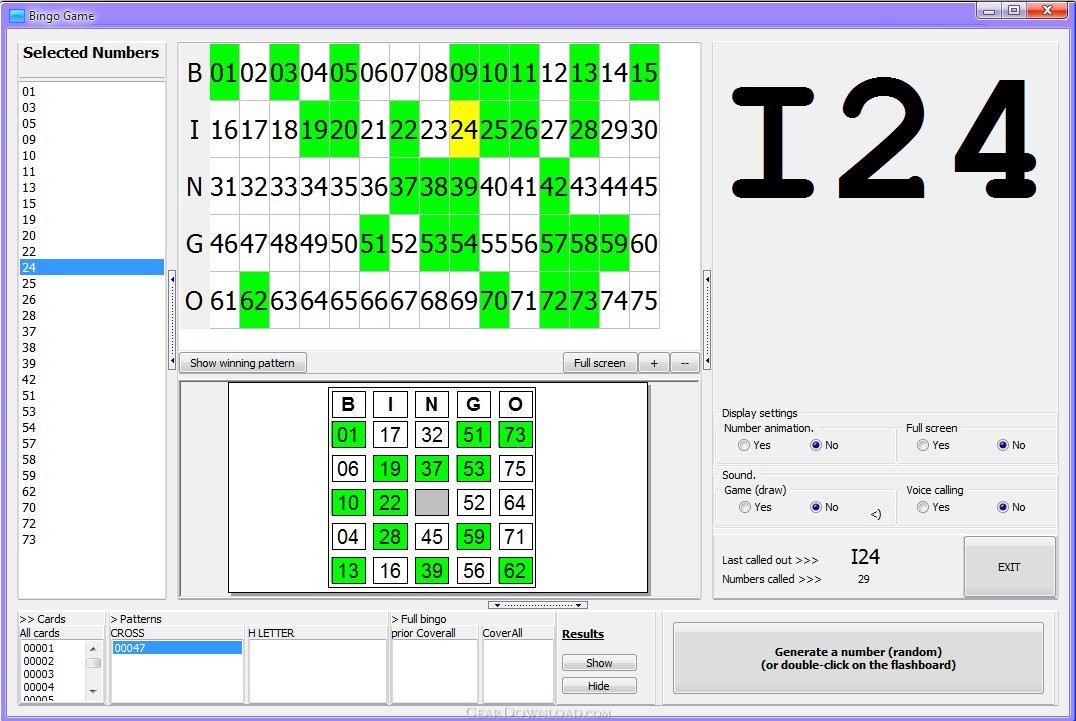Collapse the bottom panel splitter handle
This screenshot has width=1076, height=721.
[x=537, y=605]
